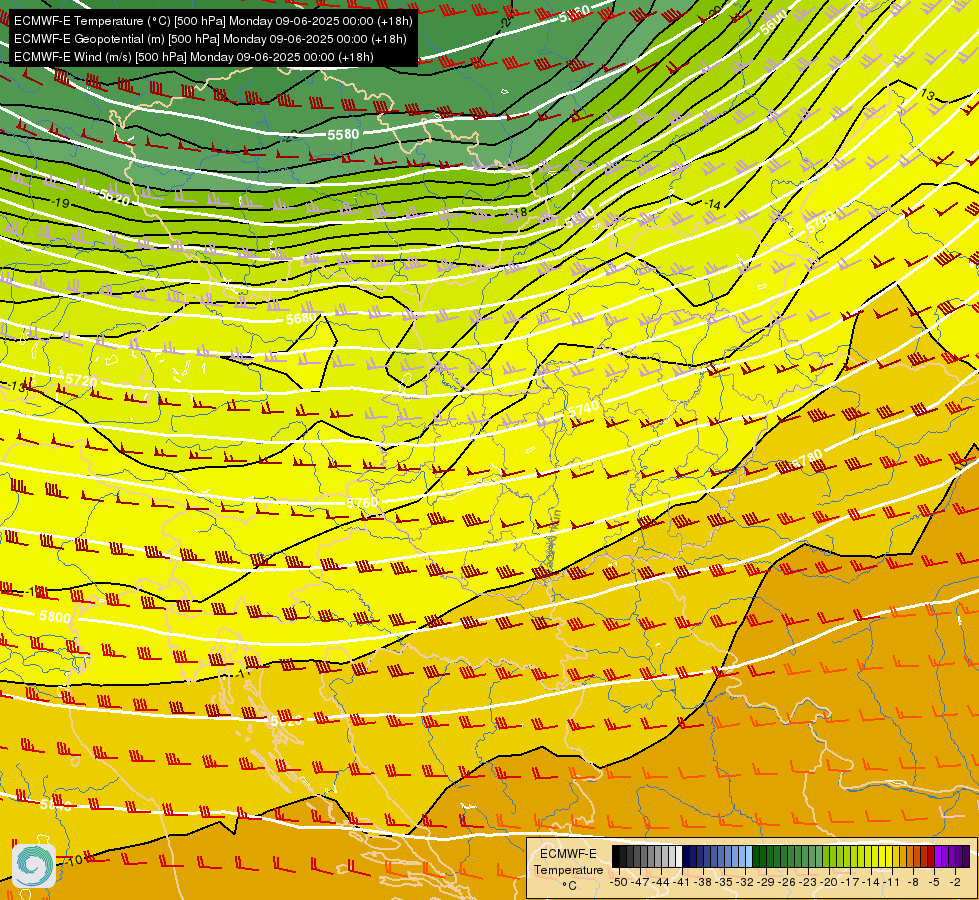
Task: Click the legend tick label -23
Action: point(809,882)
